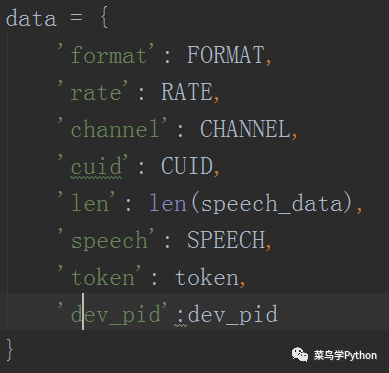The width and height of the screenshot is (389, 373).
Task: Click the CUID constant value
Action: pos(187,166)
